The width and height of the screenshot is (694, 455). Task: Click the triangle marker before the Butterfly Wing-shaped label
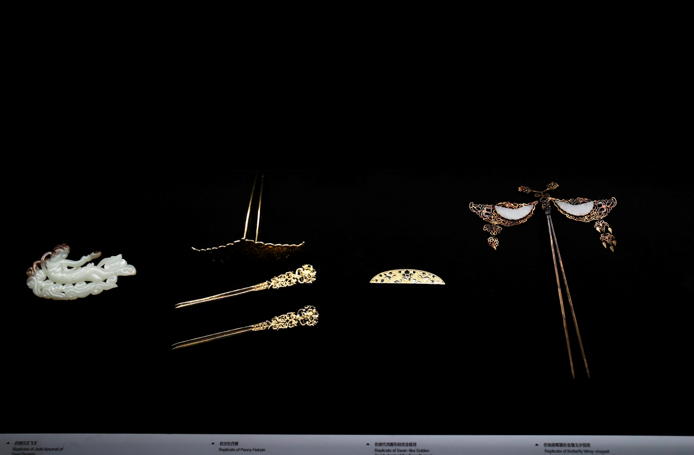click(537, 445)
